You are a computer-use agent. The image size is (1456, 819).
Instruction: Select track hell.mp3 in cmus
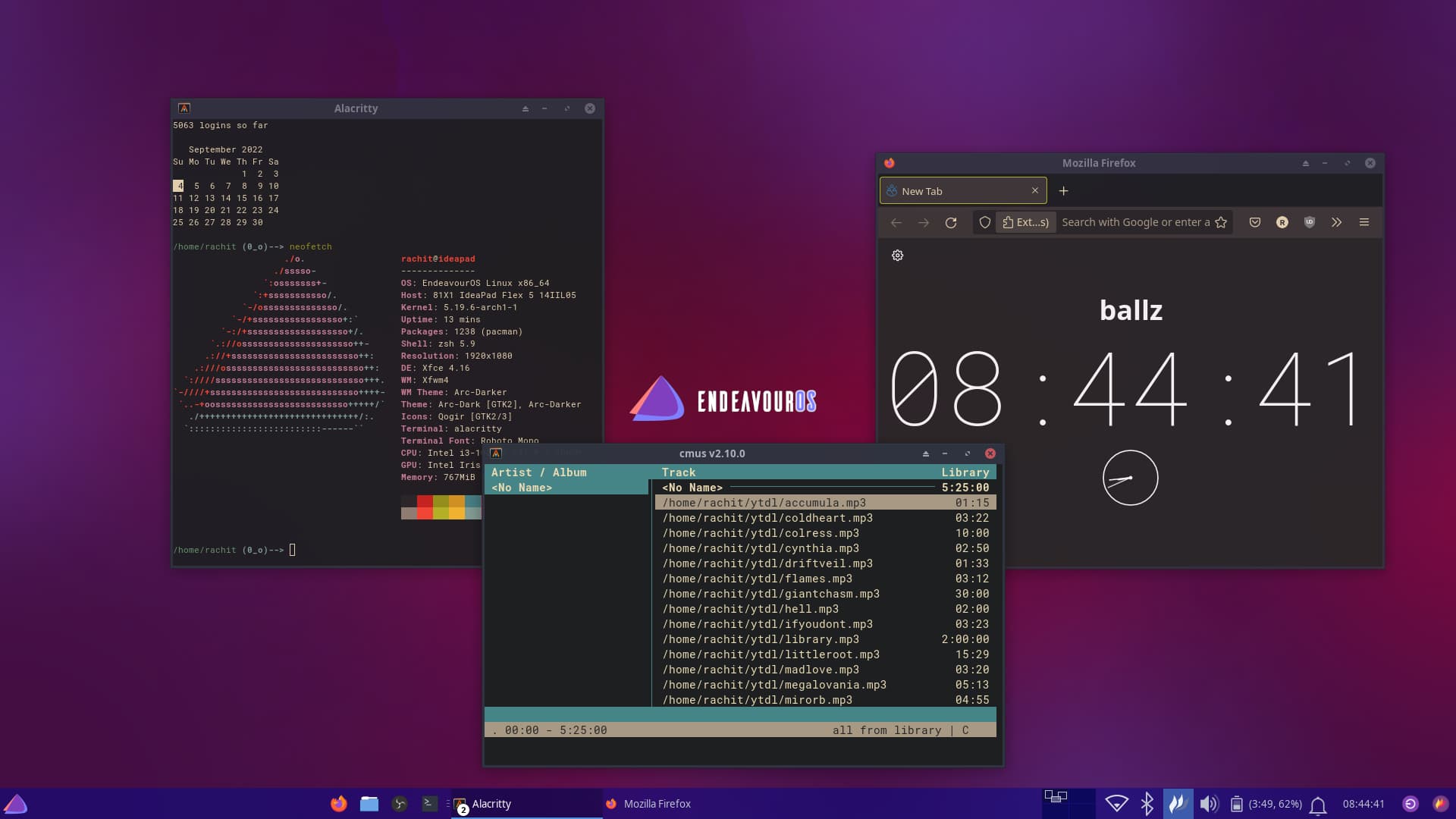[825, 609]
